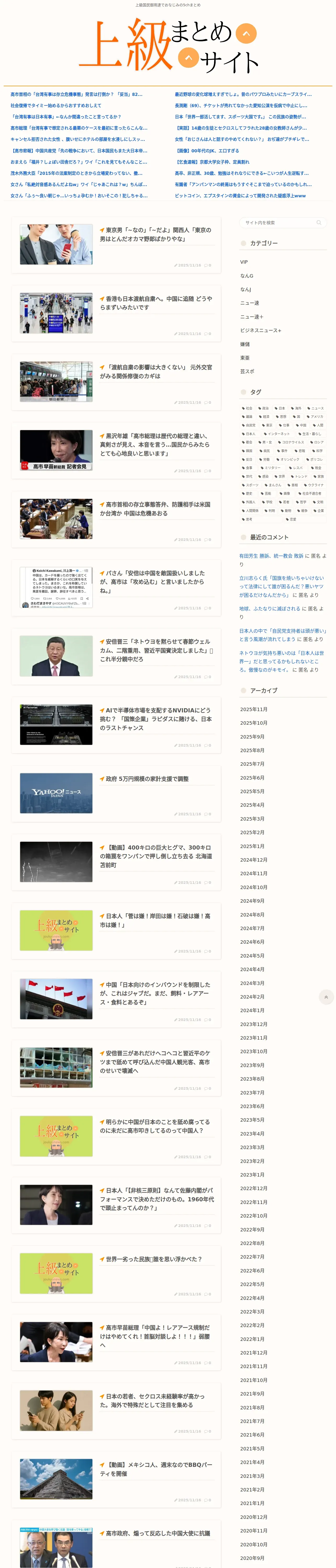This screenshot has width=336, height=1568.
Task: Open the ウクライナ tag
Action: click(314, 485)
